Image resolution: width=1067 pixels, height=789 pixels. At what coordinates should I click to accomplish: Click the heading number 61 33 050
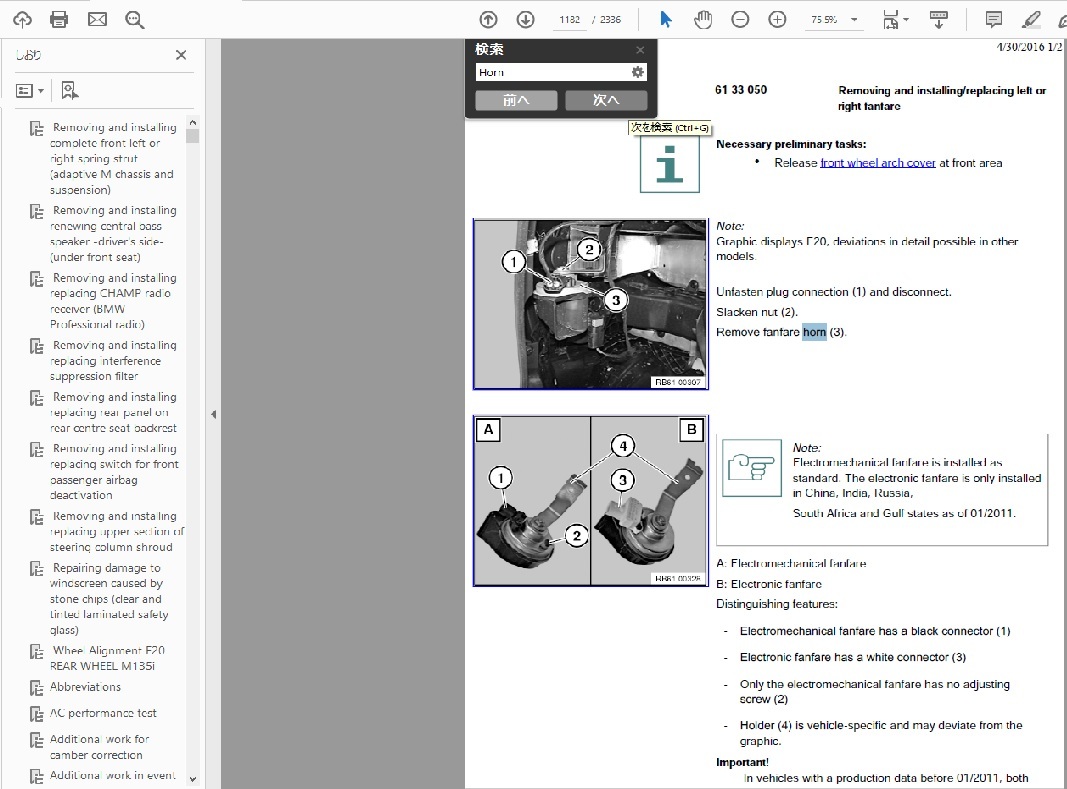click(741, 90)
